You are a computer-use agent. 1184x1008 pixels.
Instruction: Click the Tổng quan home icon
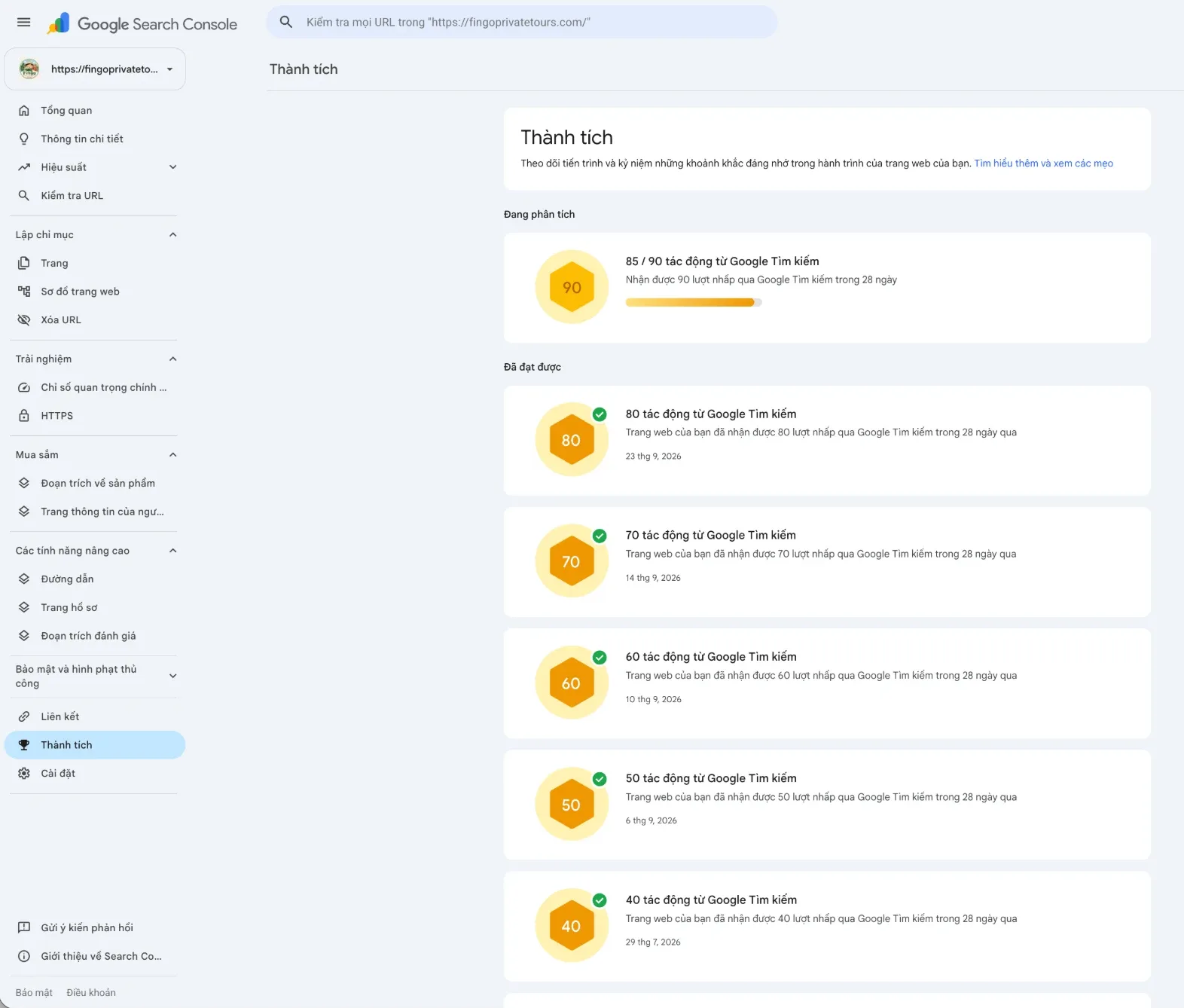pos(24,111)
